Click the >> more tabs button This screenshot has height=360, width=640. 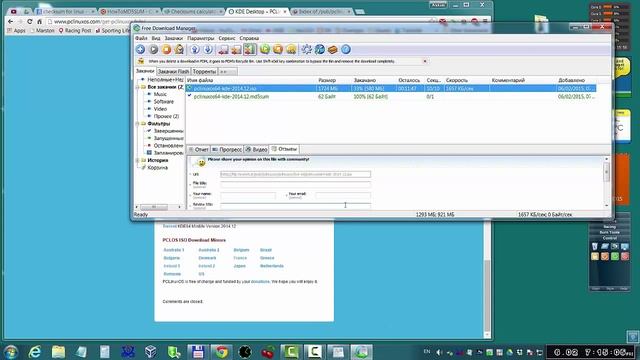coord(228,71)
